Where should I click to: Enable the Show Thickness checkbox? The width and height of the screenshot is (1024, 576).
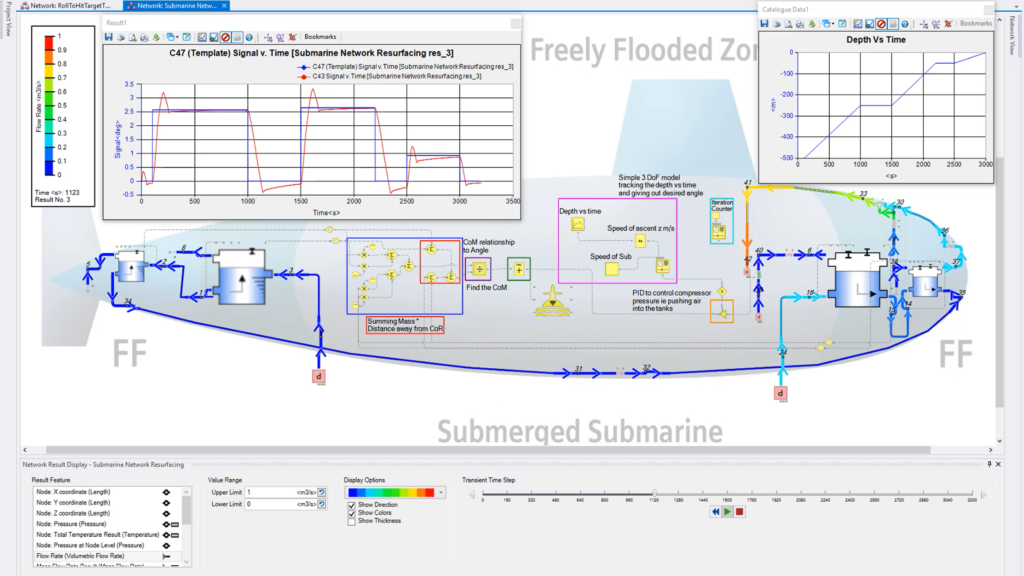[x=351, y=521]
